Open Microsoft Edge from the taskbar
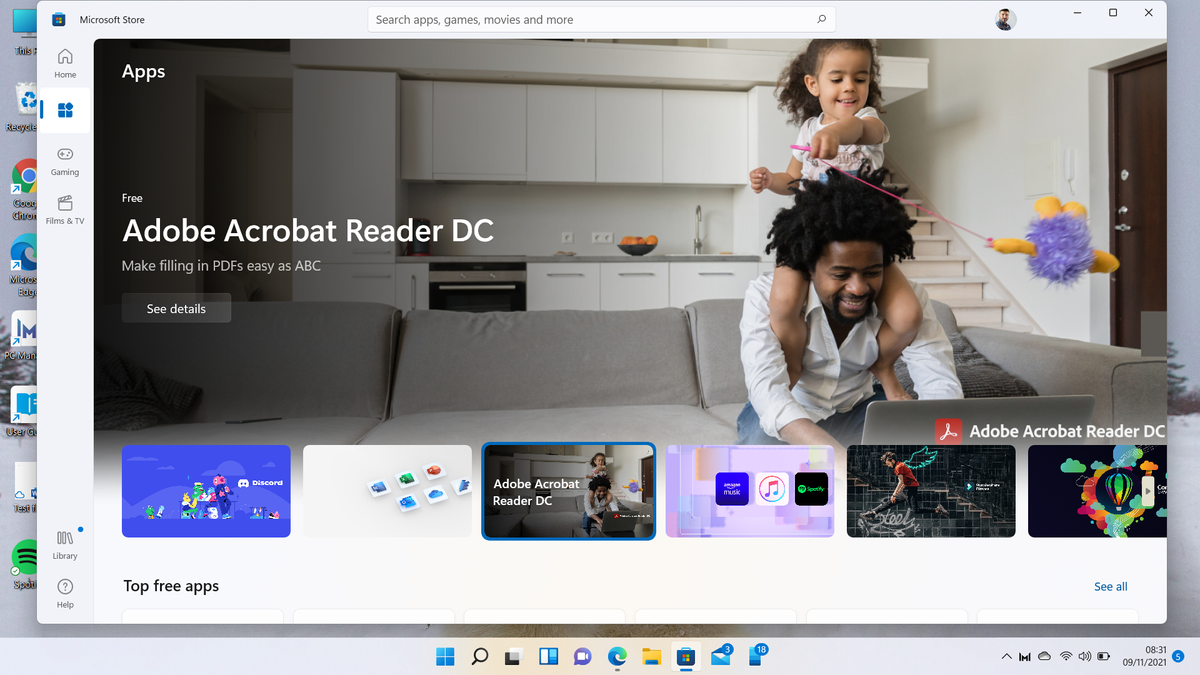Viewport: 1200px width, 675px height. coord(617,657)
